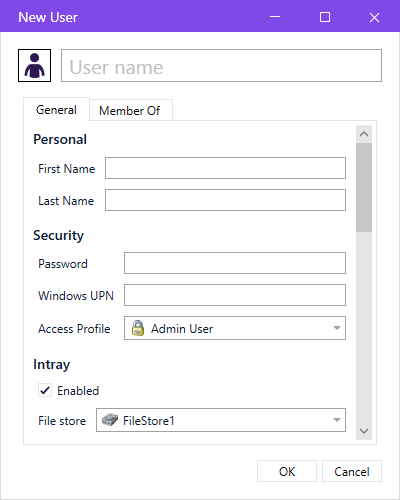
Task: Click the Security section heading
Action: (58, 236)
